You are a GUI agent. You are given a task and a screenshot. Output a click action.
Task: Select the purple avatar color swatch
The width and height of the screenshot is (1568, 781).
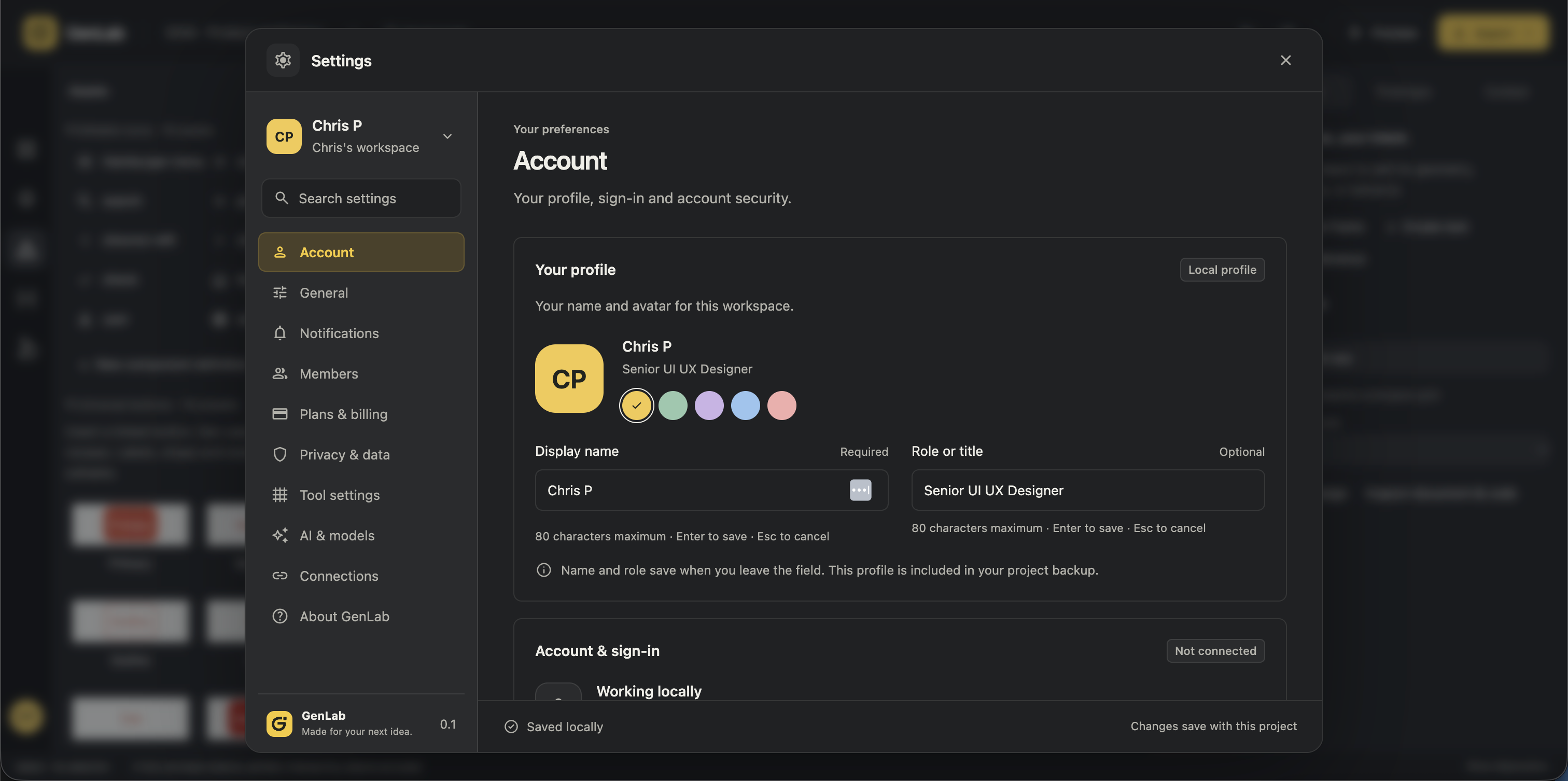709,406
